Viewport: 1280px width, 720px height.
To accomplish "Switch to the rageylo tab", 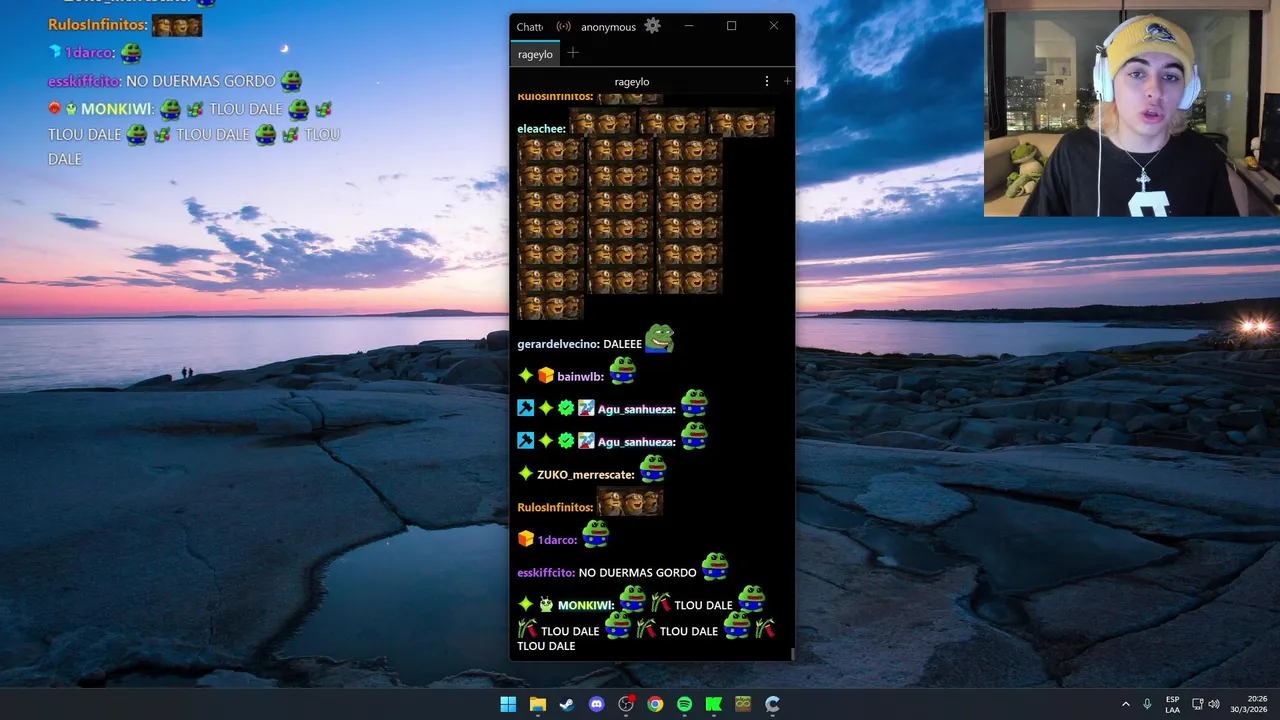I will 535,54.
